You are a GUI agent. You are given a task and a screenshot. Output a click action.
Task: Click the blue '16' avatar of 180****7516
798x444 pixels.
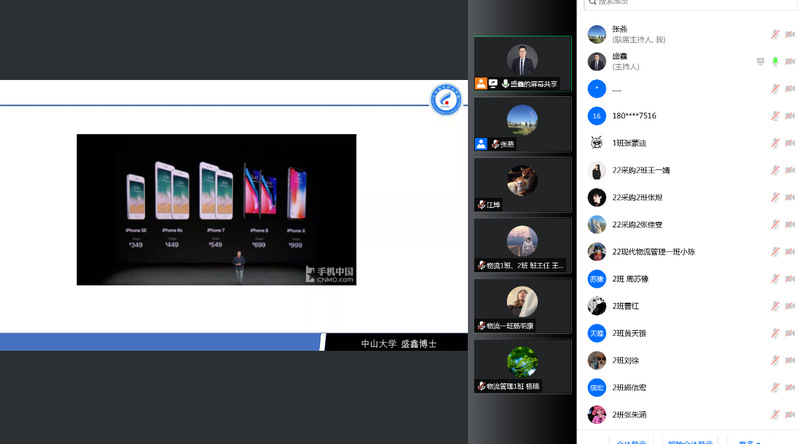pos(596,116)
